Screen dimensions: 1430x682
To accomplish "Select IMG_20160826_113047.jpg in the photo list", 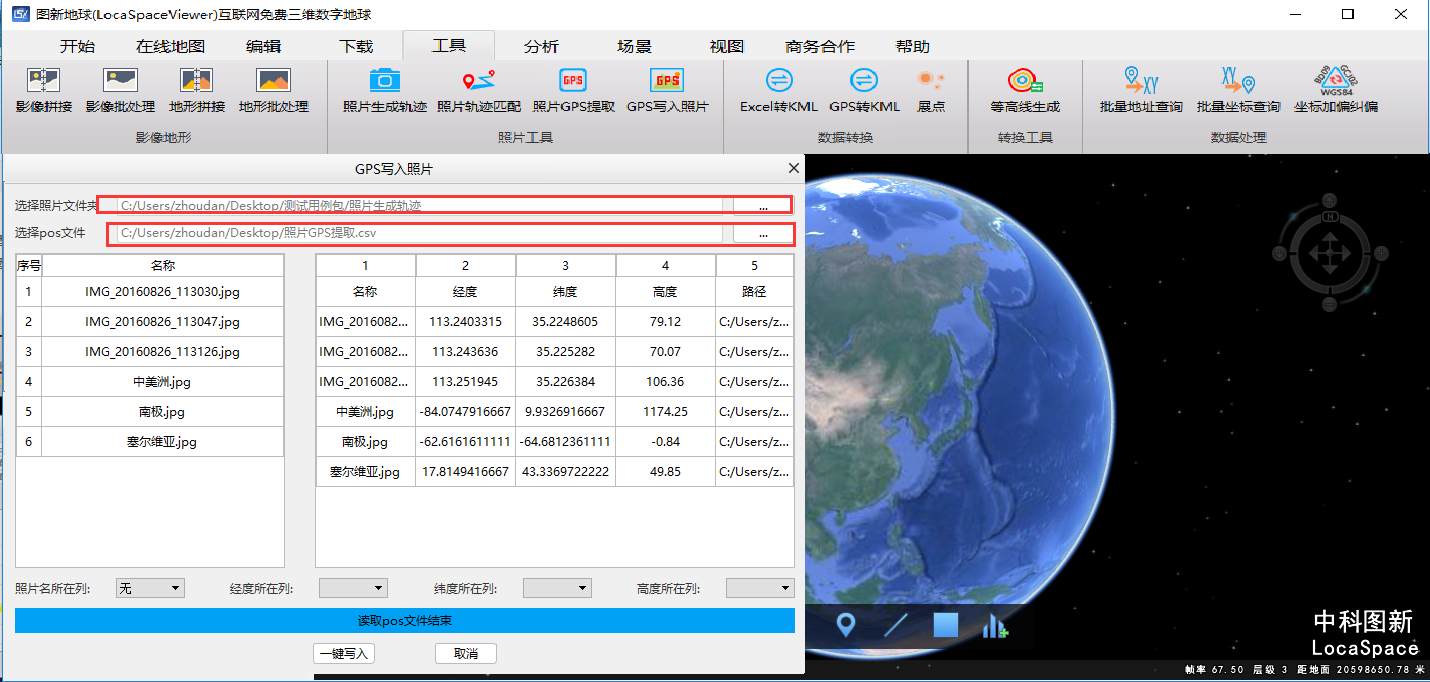I will tap(162, 322).
